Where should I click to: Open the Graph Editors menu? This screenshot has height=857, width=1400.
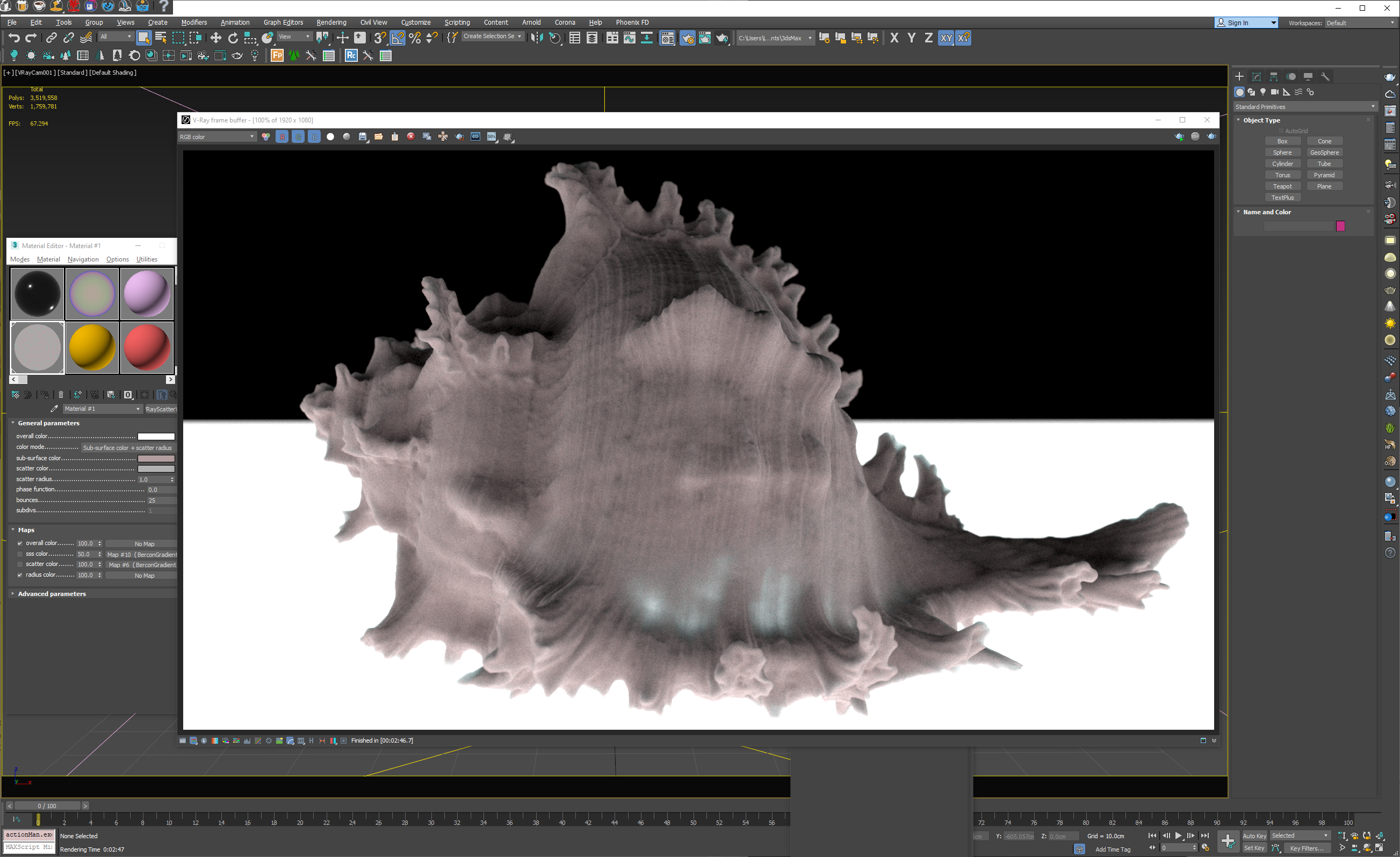[x=283, y=22]
